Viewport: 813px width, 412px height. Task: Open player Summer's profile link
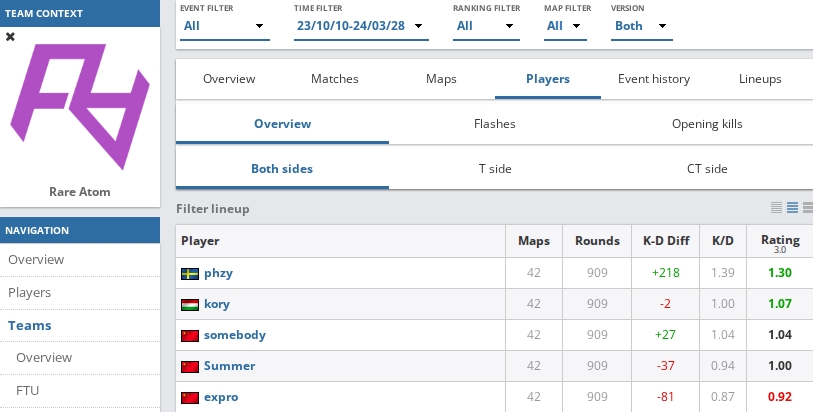pyautogui.click(x=230, y=366)
